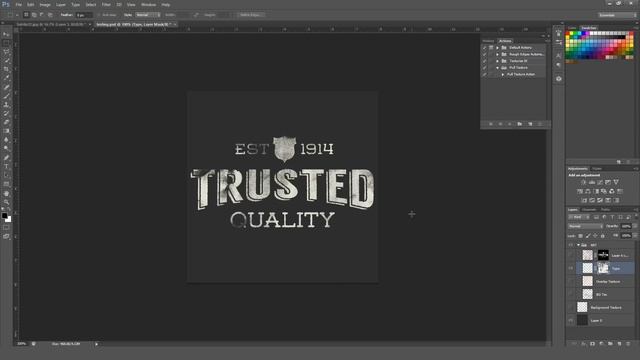
Task: Toggle visibility of the bottom Layer 0
Action: [x=571, y=320]
